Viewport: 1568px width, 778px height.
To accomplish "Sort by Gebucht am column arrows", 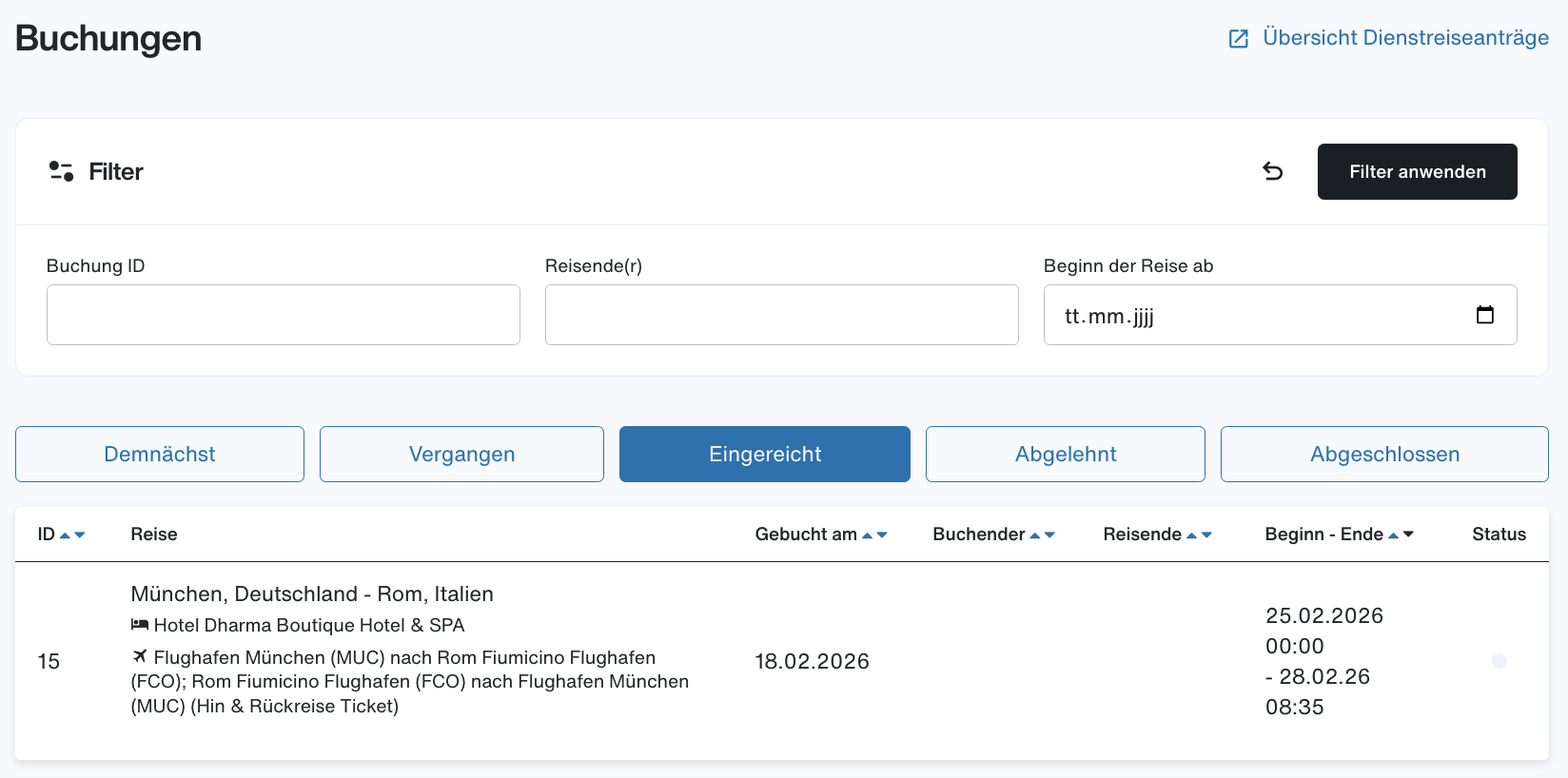I will click(875, 535).
